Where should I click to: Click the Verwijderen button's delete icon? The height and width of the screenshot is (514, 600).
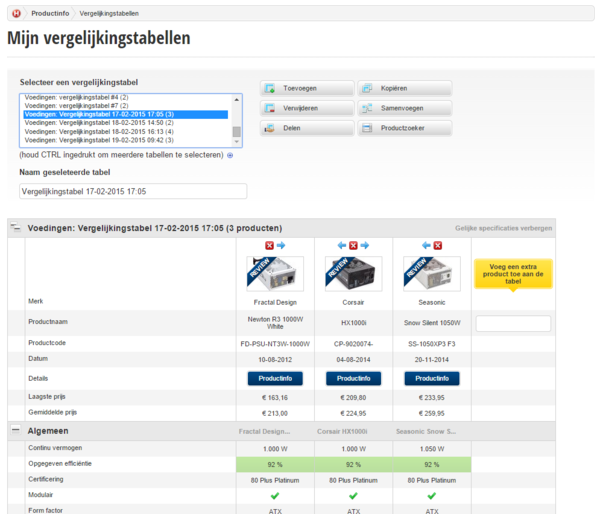click(270, 108)
